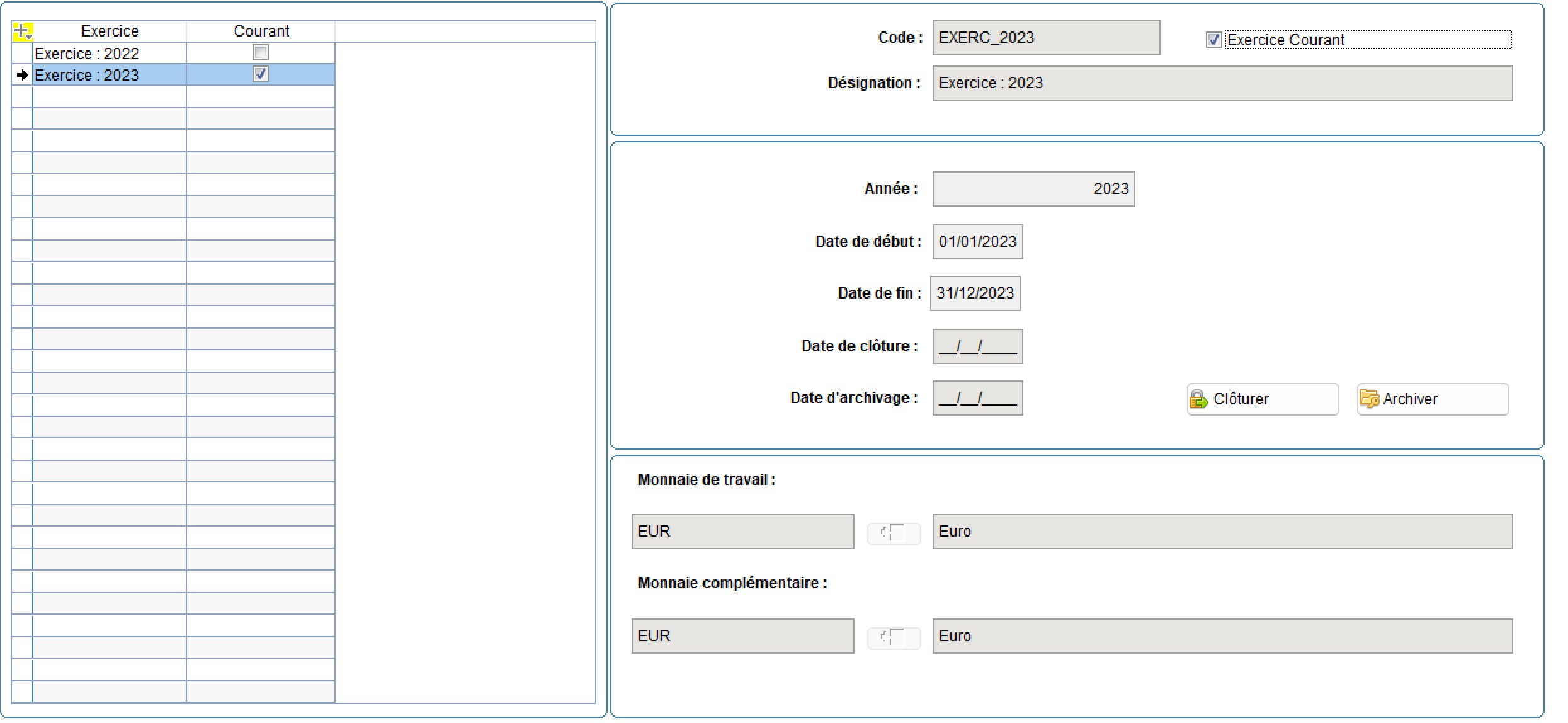Focus the Désignation field
Viewport: 1568px width, 723px height.
[x=1222, y=83]
